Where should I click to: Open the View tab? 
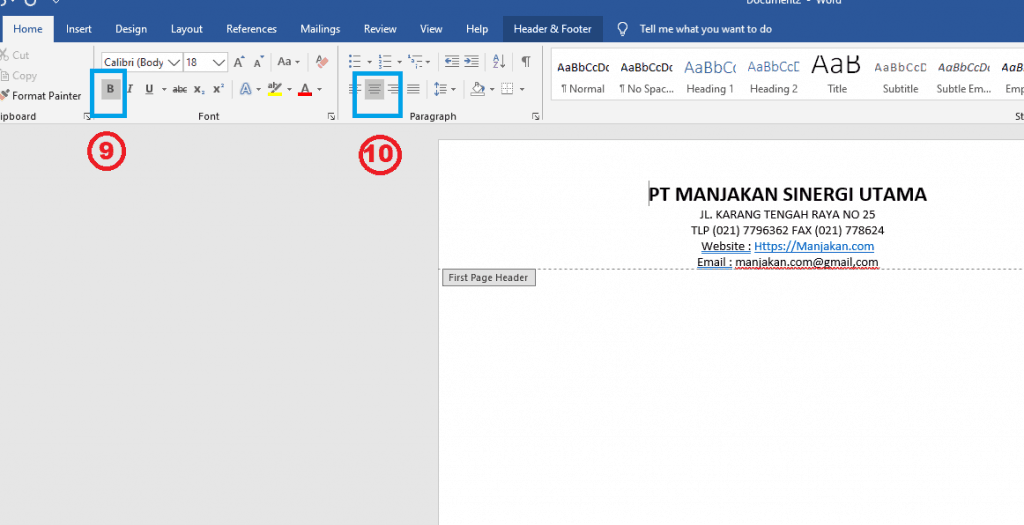[x=431, y=29]
